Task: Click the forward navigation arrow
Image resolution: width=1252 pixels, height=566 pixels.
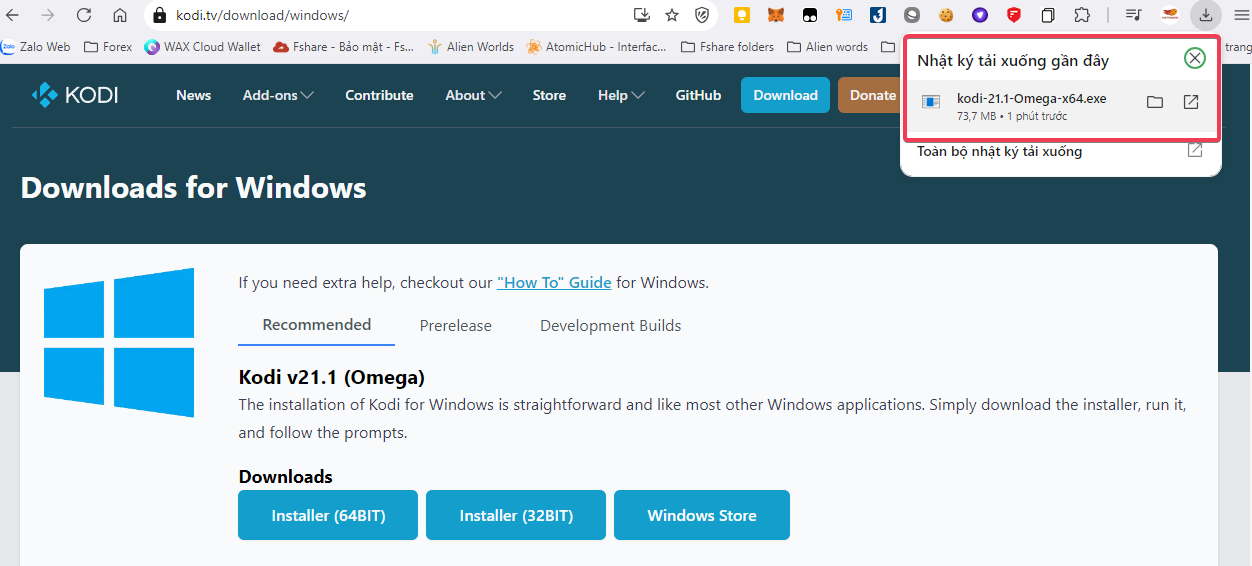Action: pyautogui.click(x=47, y=15)
